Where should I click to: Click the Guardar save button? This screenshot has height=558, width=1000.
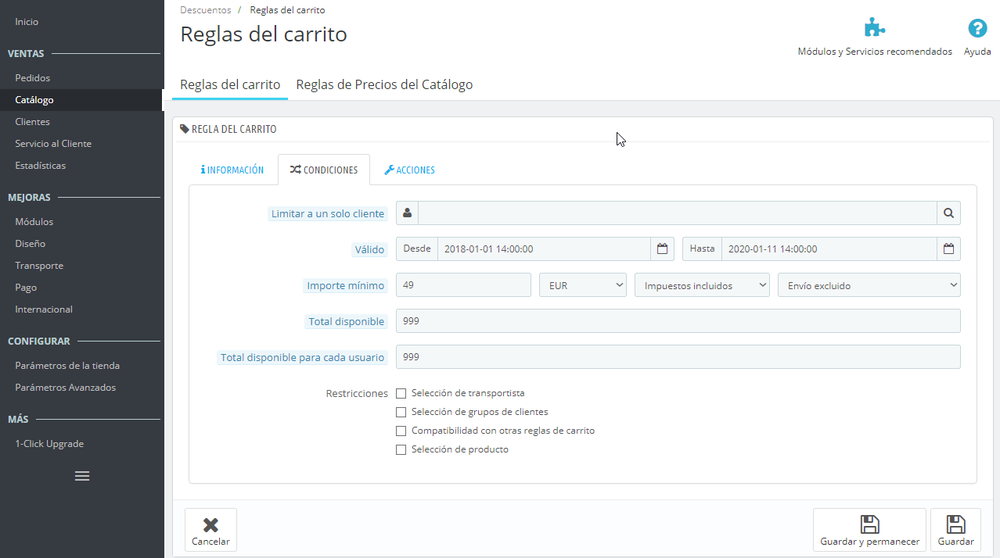tap(955, 530)
